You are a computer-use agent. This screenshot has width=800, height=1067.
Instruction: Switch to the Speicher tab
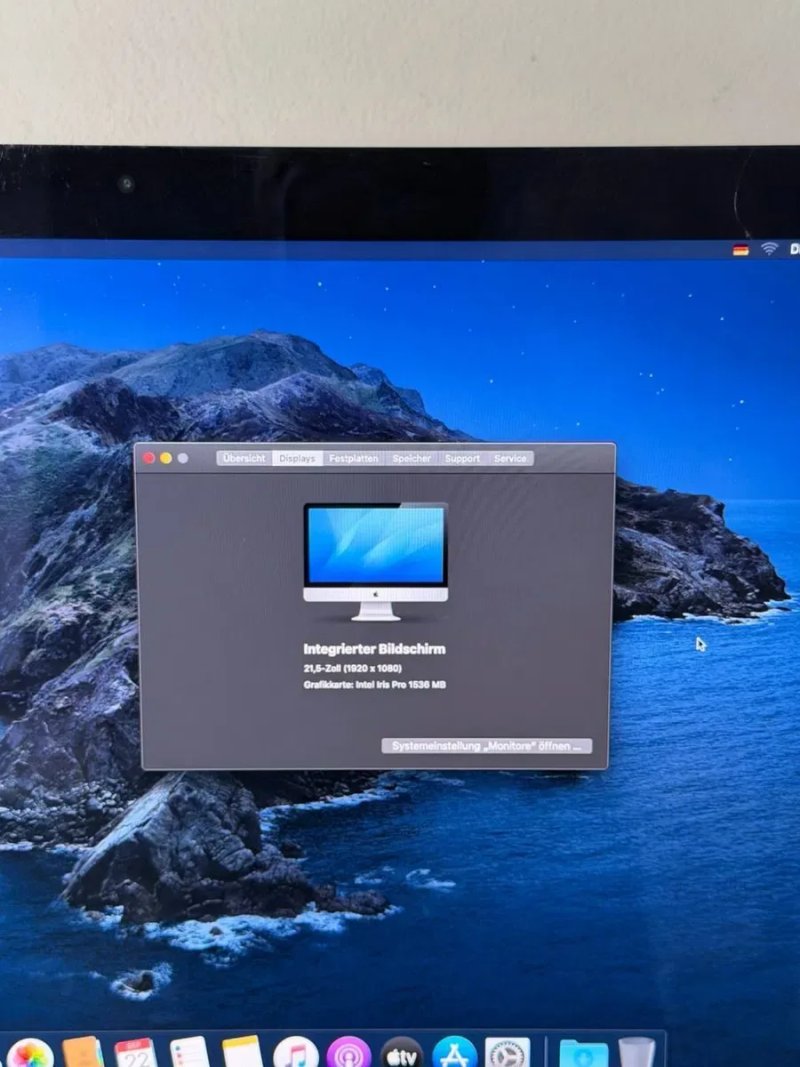[x=412, y=459]
